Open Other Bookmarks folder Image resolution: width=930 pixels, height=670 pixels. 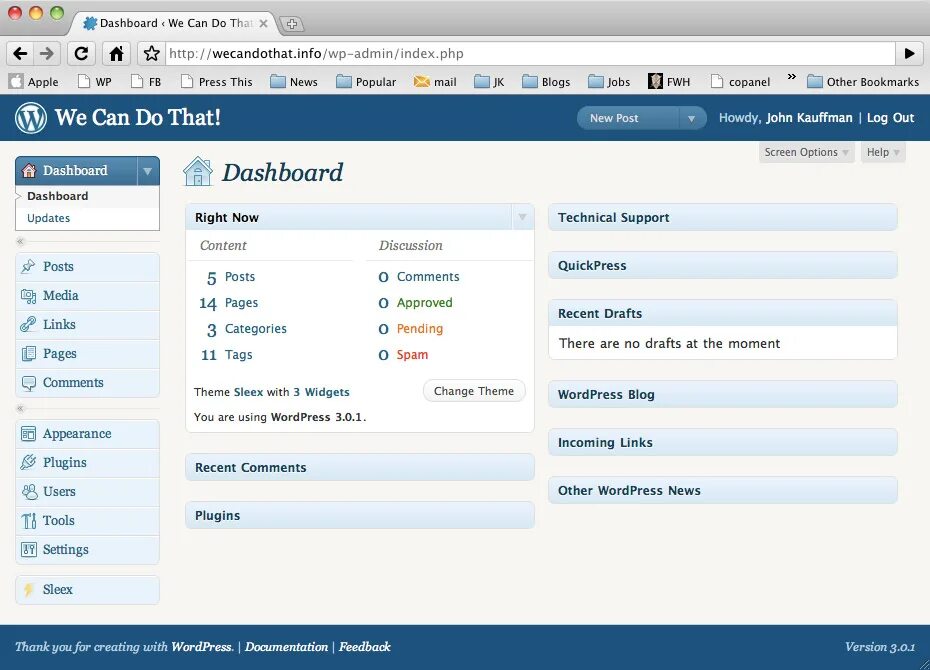pos(862,82)
